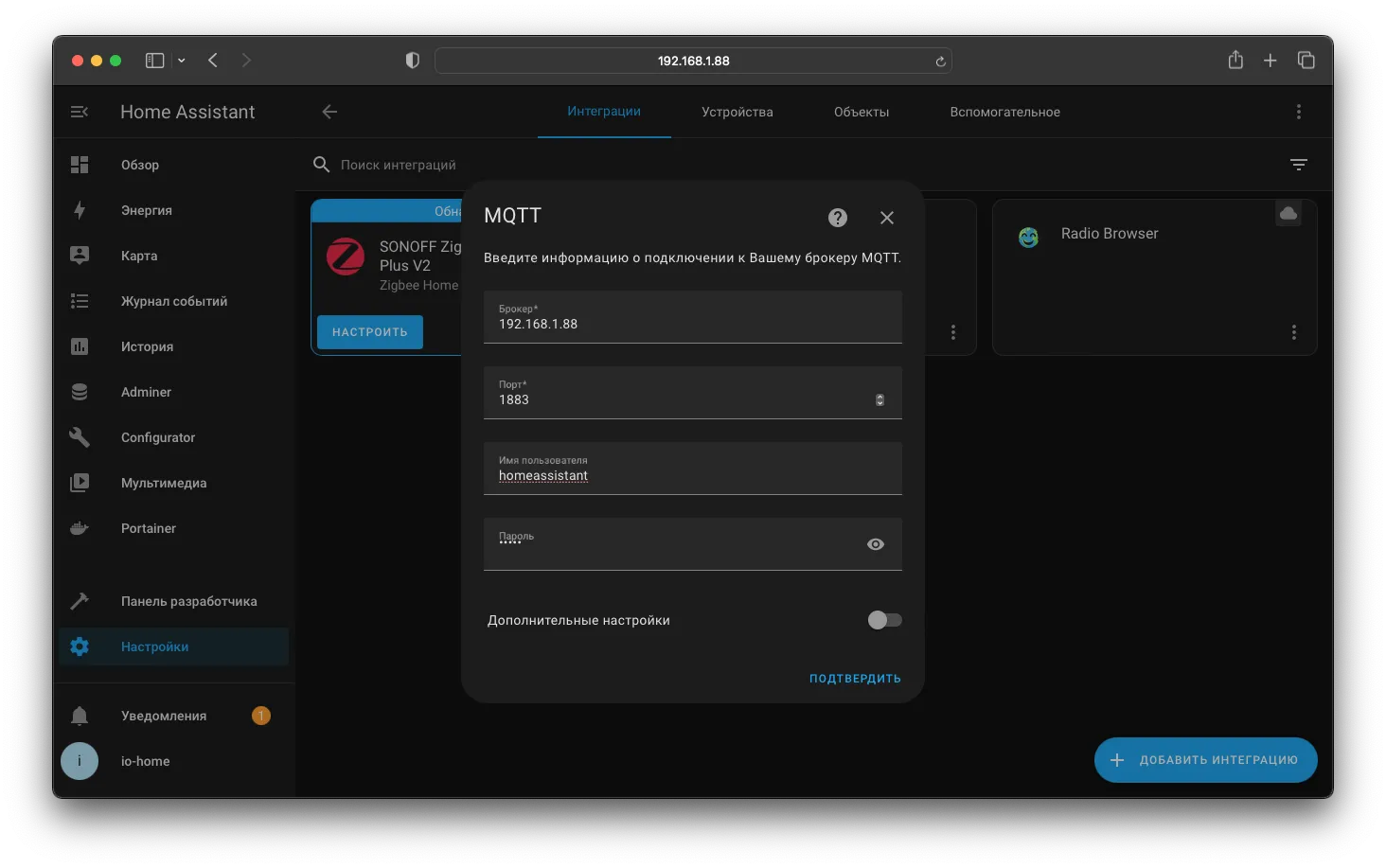This screenshot has height=868, width=1386.
Task: Reload the page in Safari
Action: click(x=940, y=62)
